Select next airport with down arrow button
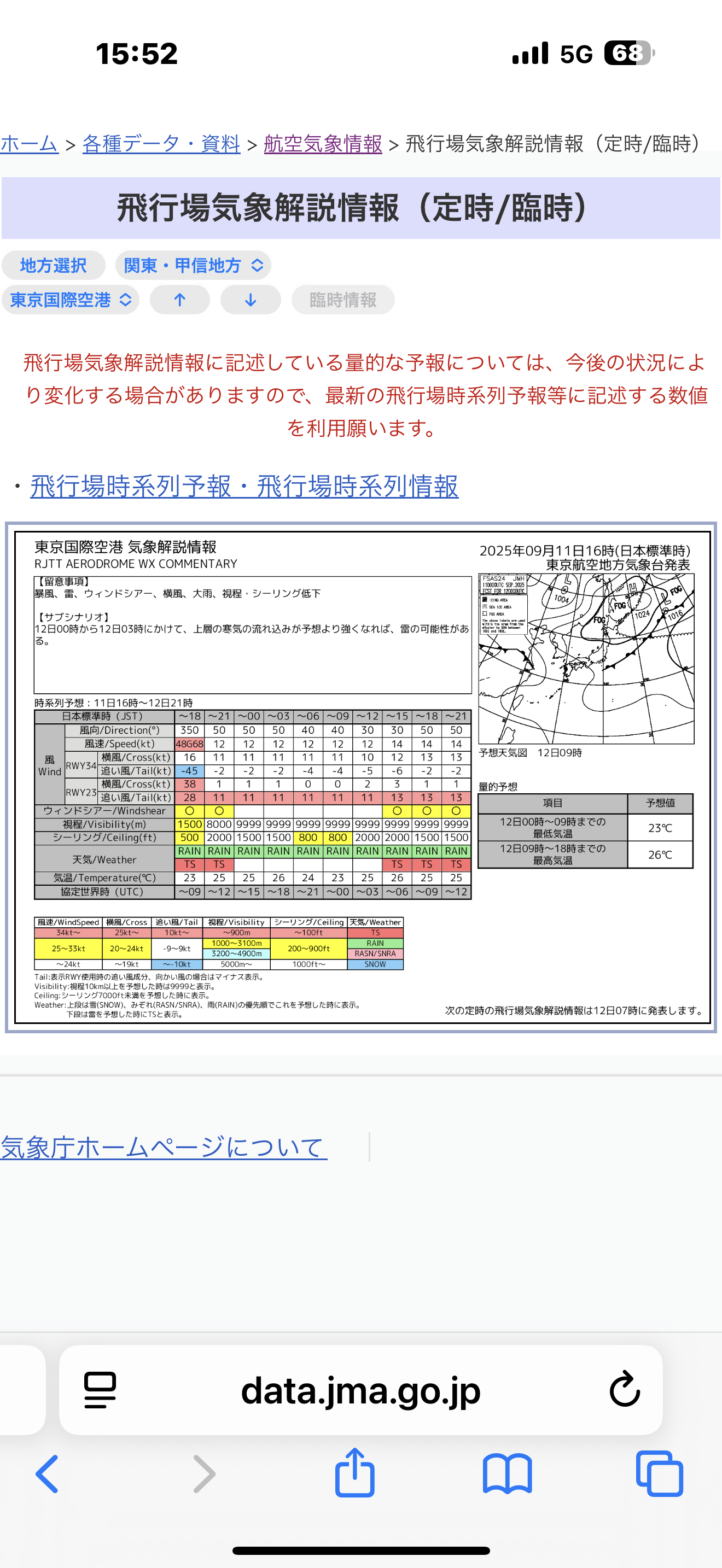 tap(250, 300)
